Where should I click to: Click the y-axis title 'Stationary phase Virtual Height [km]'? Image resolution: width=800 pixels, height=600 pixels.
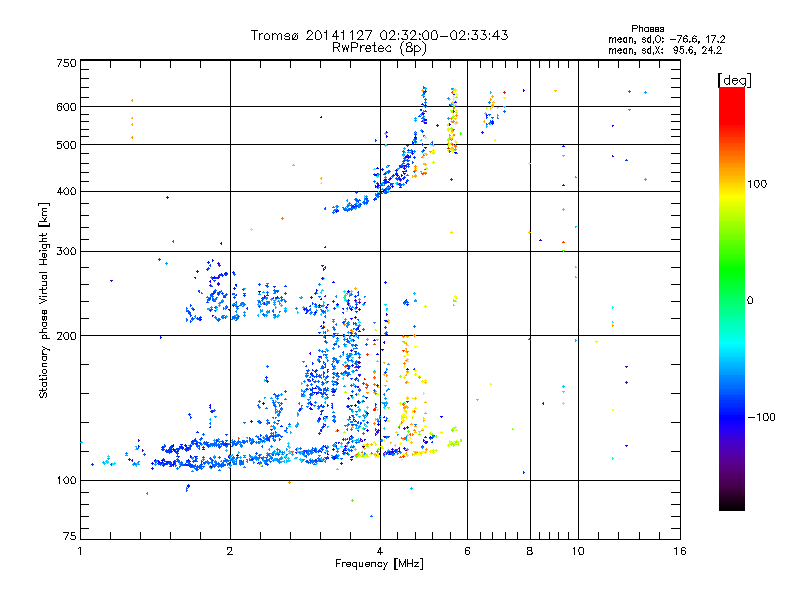(x=44, y=301)
